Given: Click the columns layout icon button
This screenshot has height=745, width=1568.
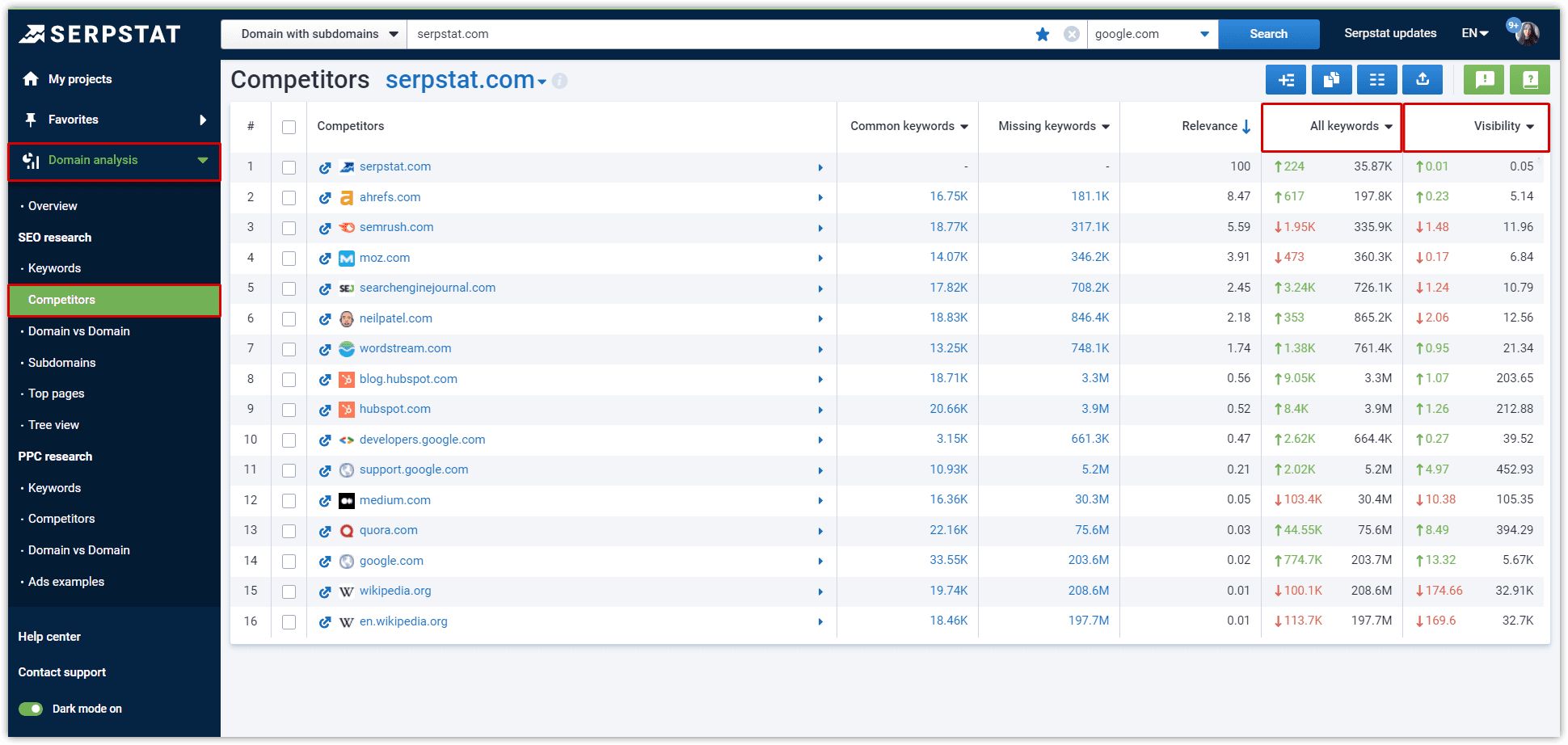Looking at the screenshot, I should point(1377,80).
